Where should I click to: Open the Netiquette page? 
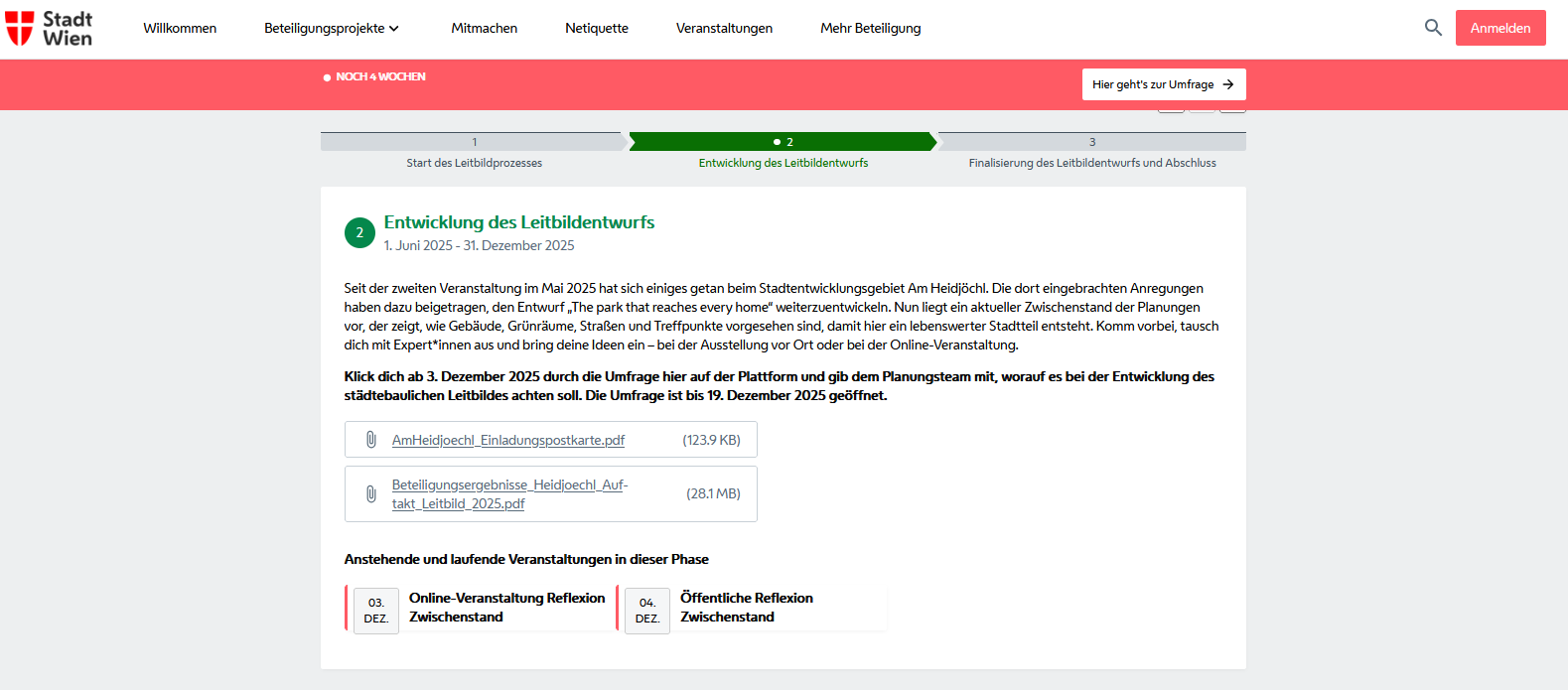click(596, 28)
